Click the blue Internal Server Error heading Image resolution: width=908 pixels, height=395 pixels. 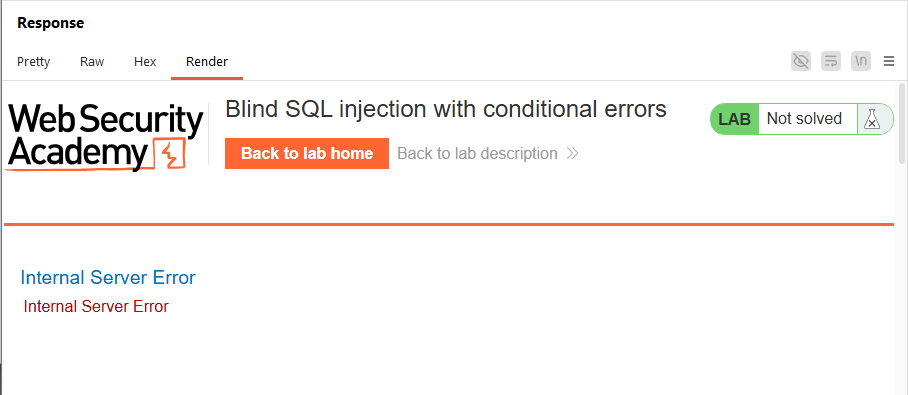point(108,277)
